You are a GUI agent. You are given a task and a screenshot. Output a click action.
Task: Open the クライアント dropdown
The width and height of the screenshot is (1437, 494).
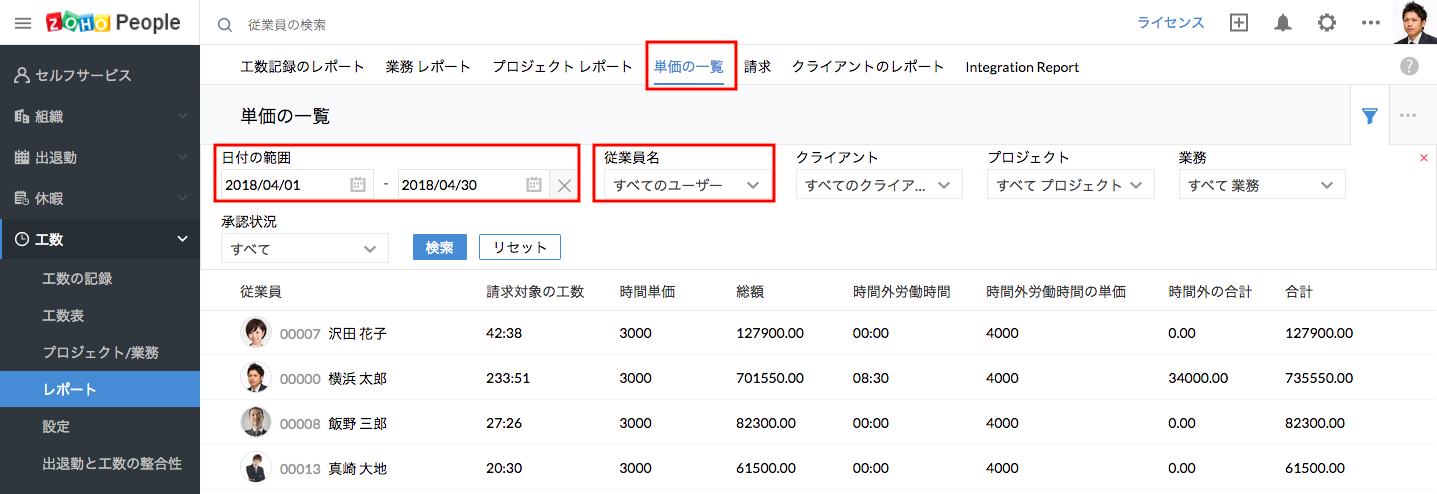click(x=878, y=185)
